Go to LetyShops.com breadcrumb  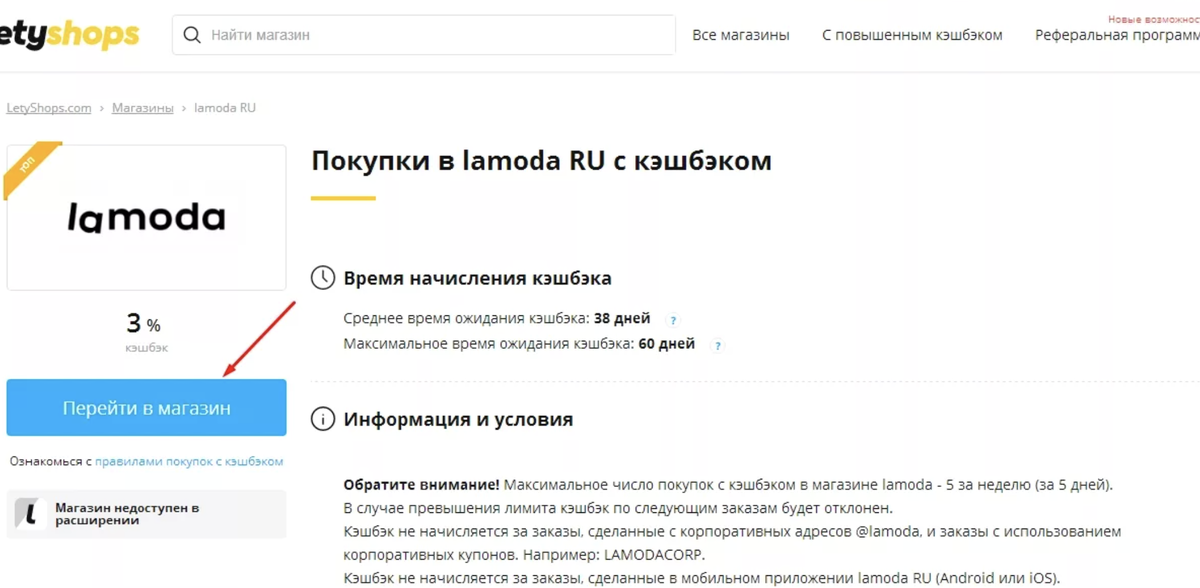coord(49,107)
